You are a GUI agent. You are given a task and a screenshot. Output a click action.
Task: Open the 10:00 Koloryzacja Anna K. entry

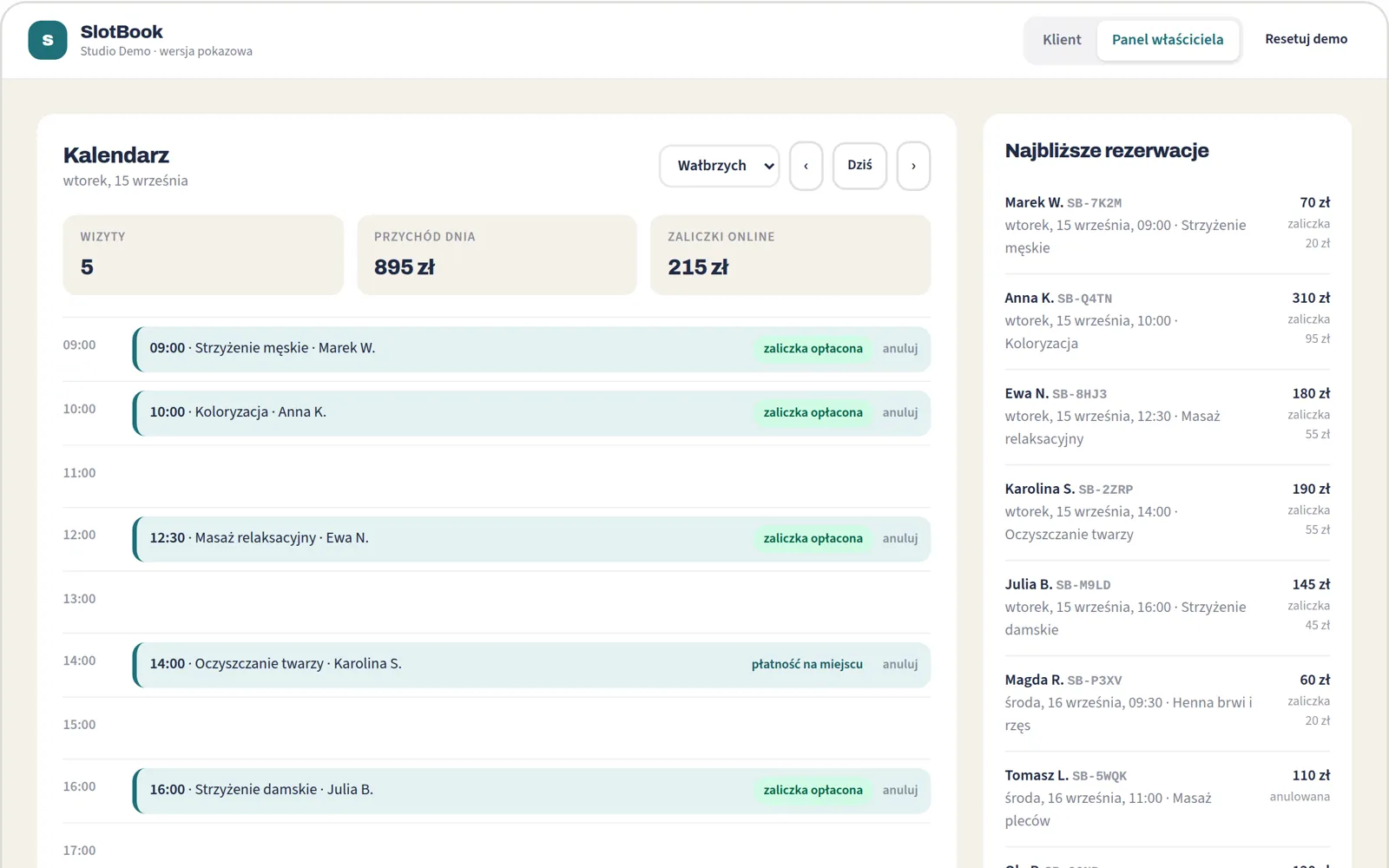point(531,413)
